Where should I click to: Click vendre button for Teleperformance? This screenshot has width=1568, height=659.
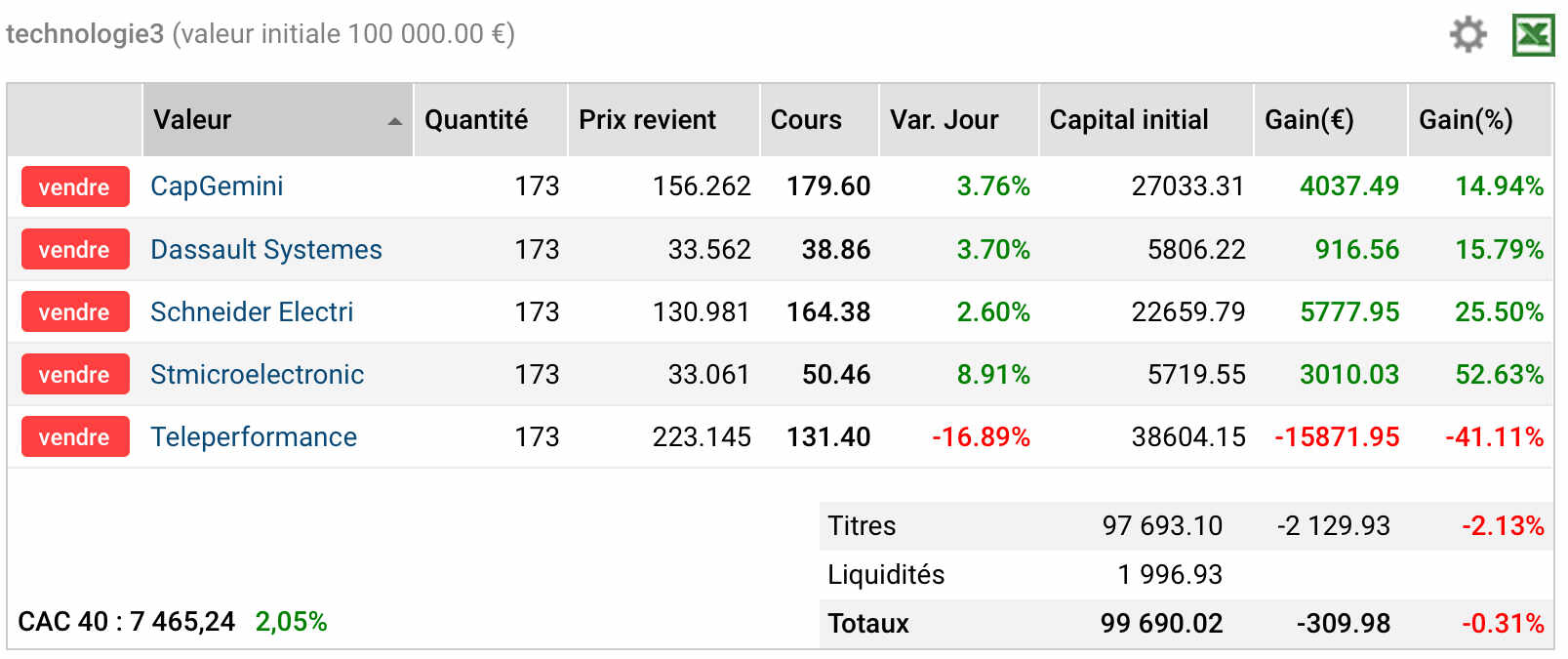click(75, 436)
